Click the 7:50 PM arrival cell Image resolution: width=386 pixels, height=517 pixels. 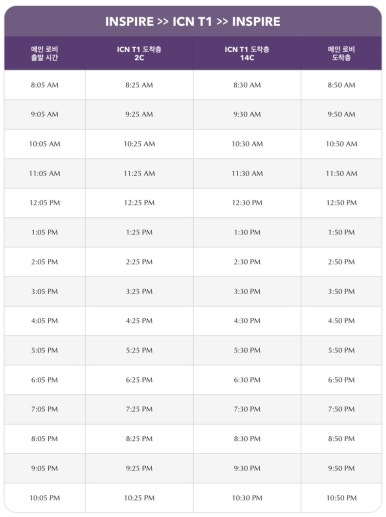pyautogui.click(x=341, y=409)
